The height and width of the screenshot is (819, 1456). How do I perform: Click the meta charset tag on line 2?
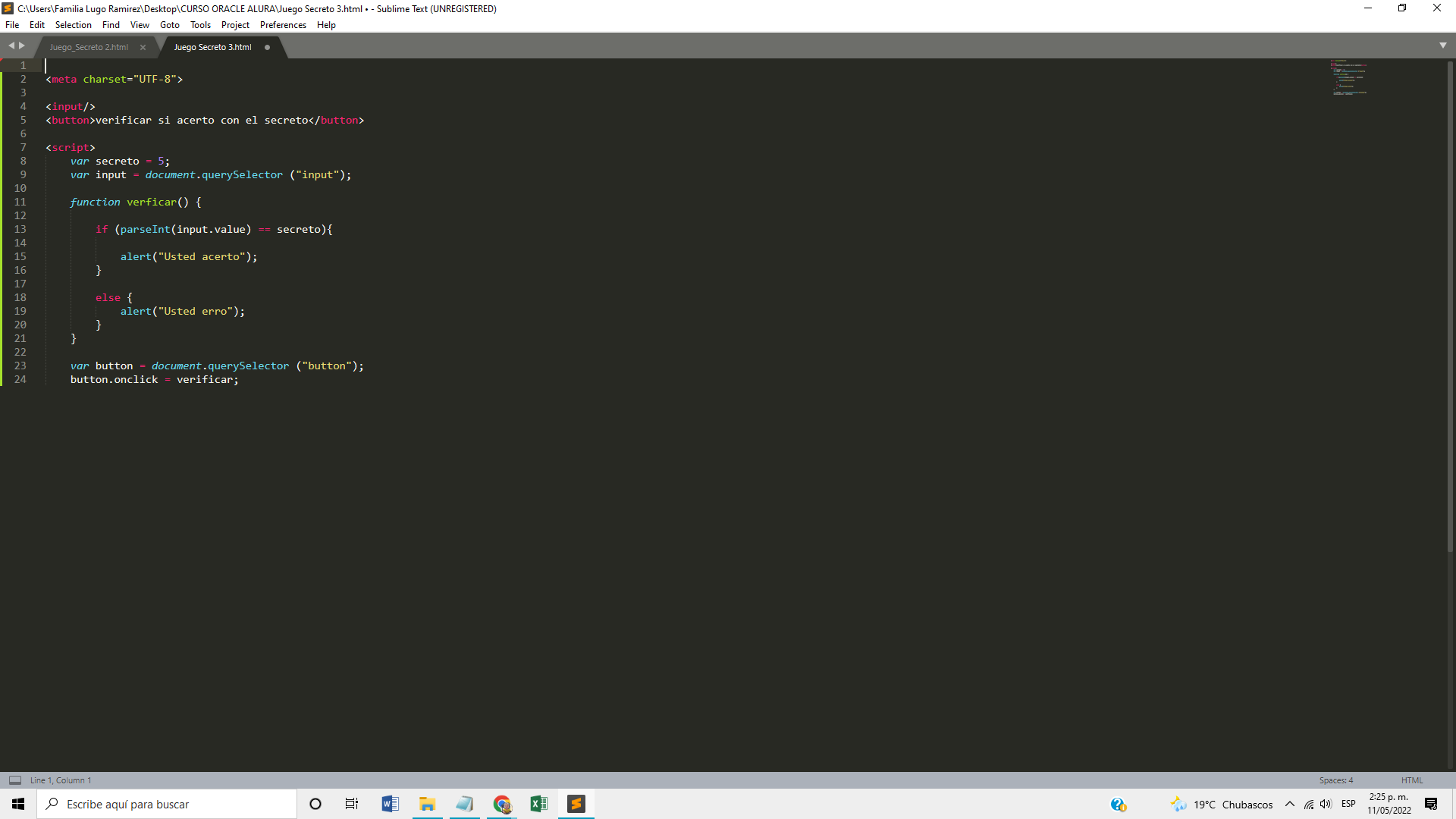click(114, 80)
